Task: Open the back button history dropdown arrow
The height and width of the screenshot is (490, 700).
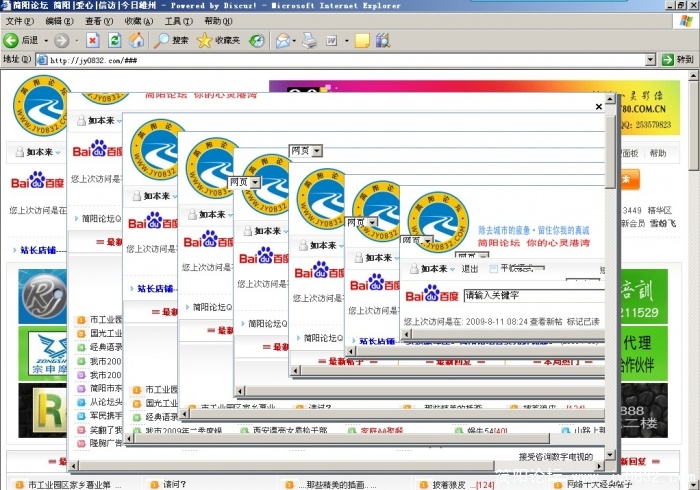Action: point(46,41)
